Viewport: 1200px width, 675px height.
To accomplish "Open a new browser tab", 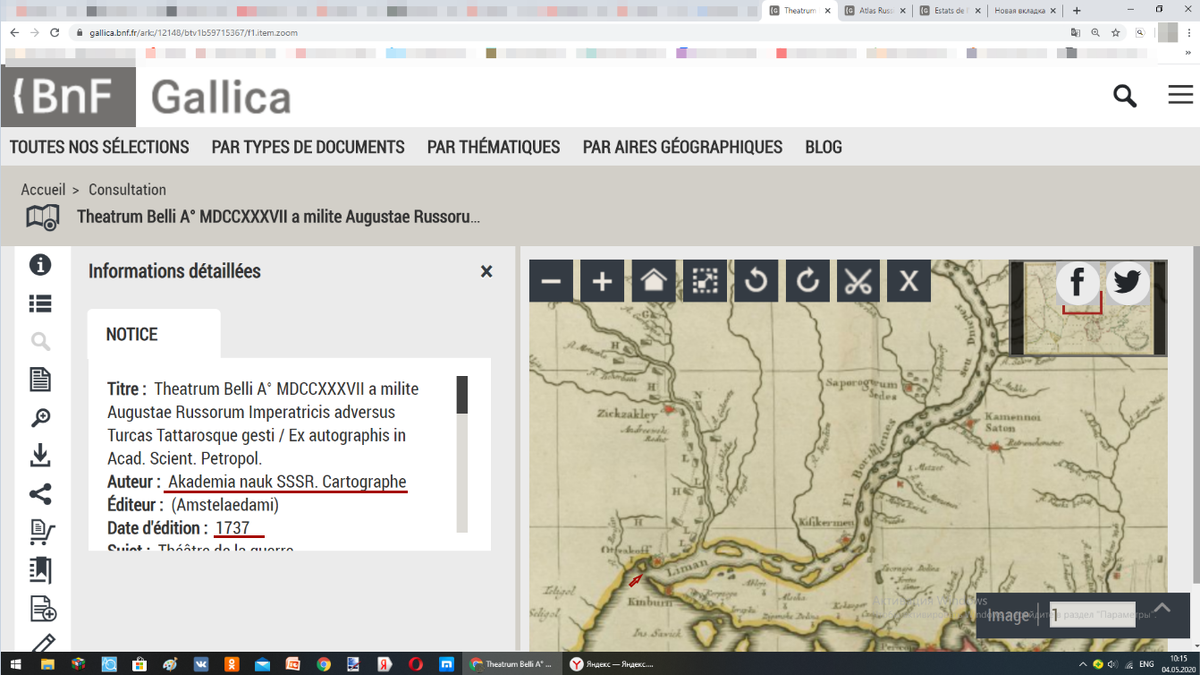I will tap(1077, 10).
